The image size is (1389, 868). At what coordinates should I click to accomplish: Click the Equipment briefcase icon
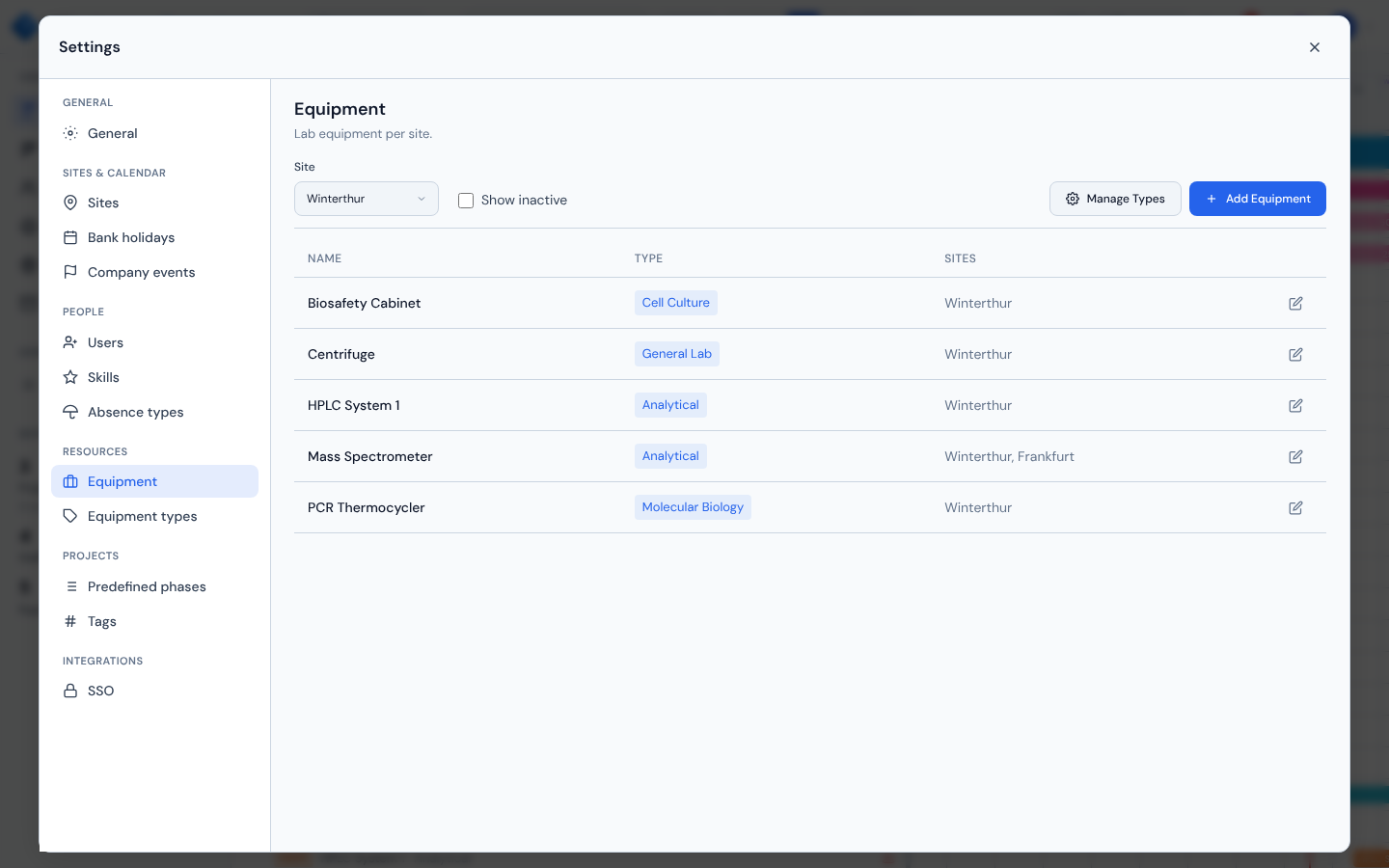coord(70,481)
